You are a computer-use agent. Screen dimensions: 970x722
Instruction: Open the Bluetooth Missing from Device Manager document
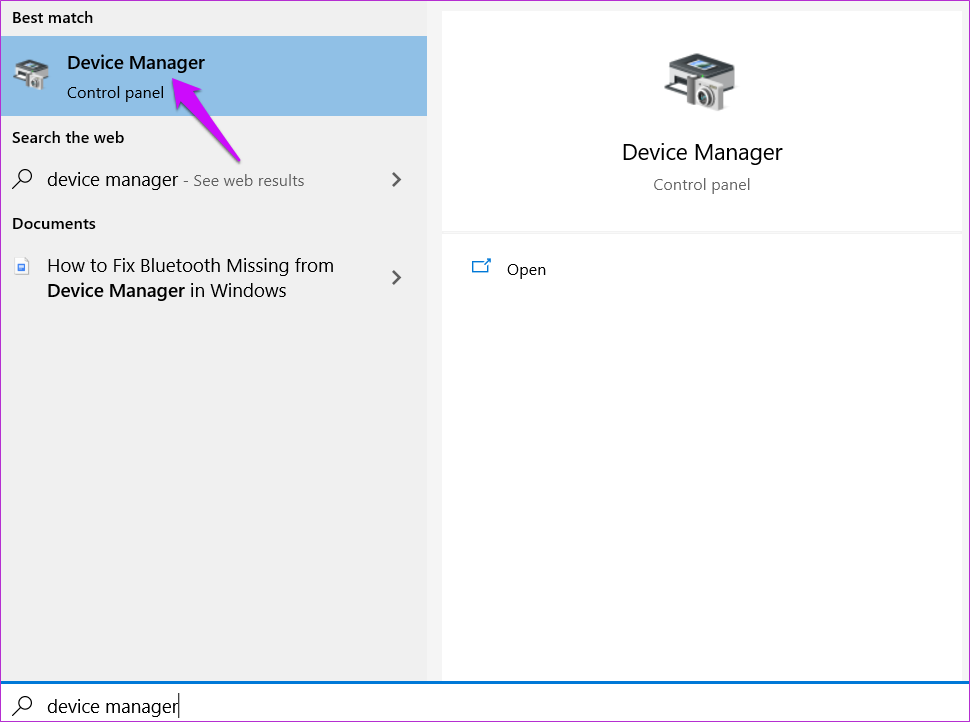[190, 278]
